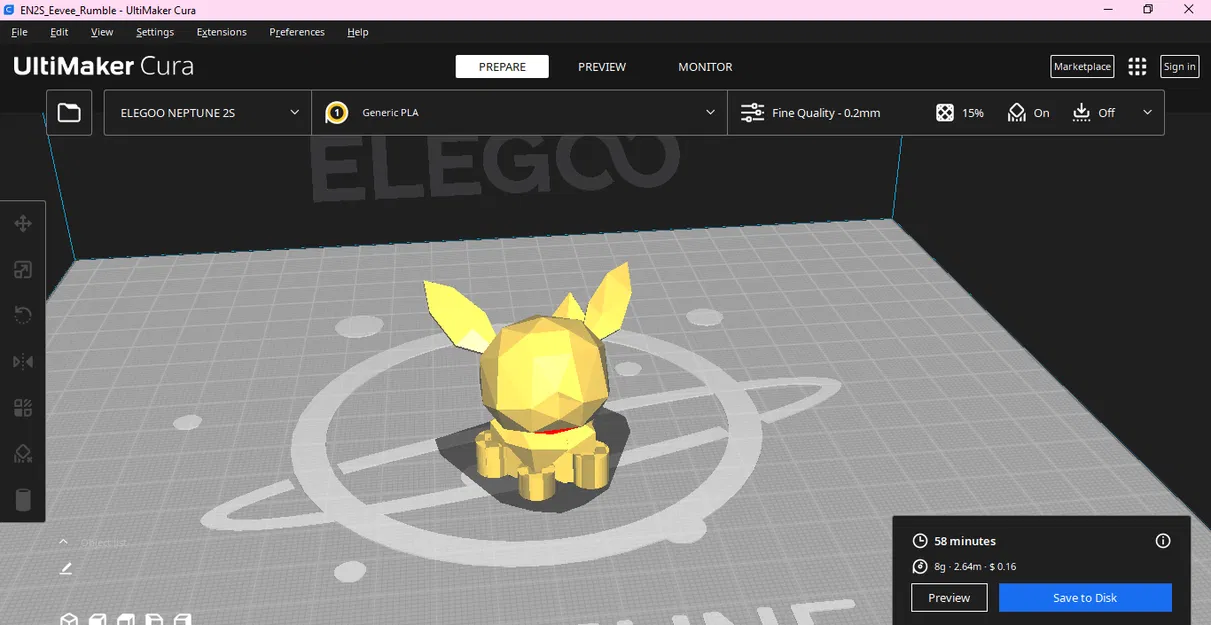This screenshot has height=625, width=1211.
Task: Click the Save to Disk button
Action: point(1085,597)
